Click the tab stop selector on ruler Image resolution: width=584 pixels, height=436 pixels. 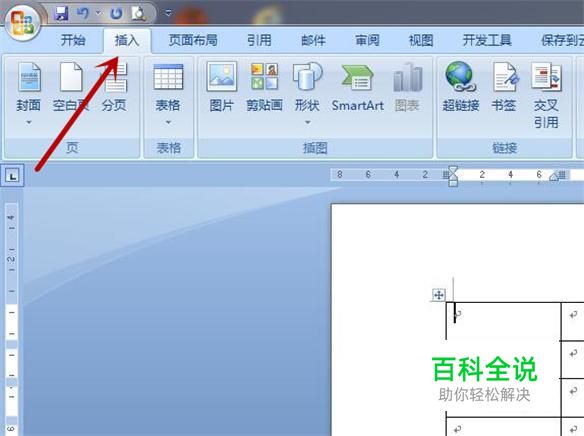[13, 175]
